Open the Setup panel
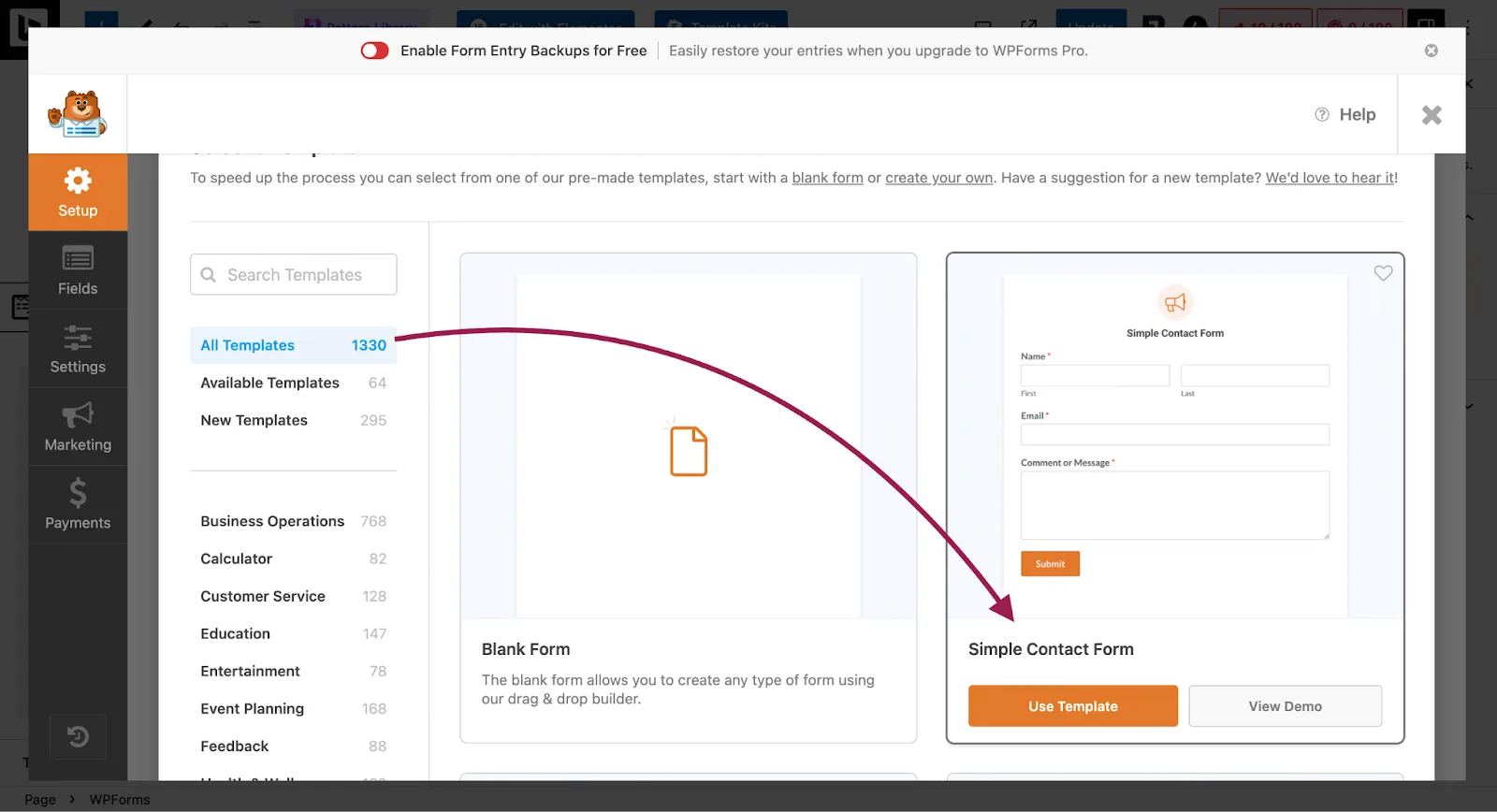Screen dimensions: 1497x812 tap(78, 192)
